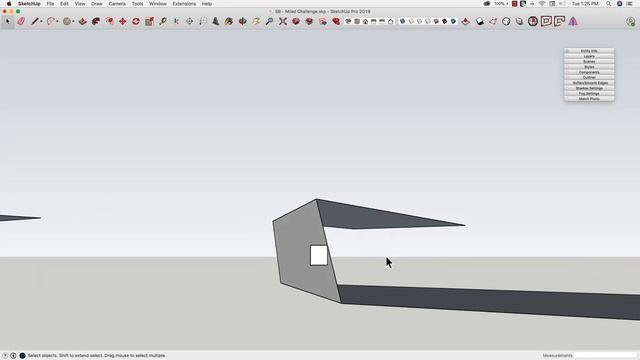Click the purple triangle extension icon
Image resolution: width=640 pixels, height=360 pixels.
coord(573,21)
